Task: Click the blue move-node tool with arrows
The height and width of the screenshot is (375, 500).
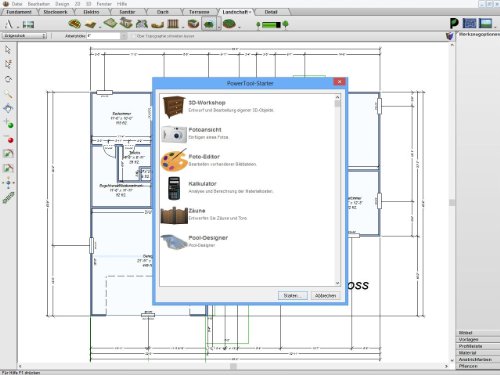Action: (8, 183)
